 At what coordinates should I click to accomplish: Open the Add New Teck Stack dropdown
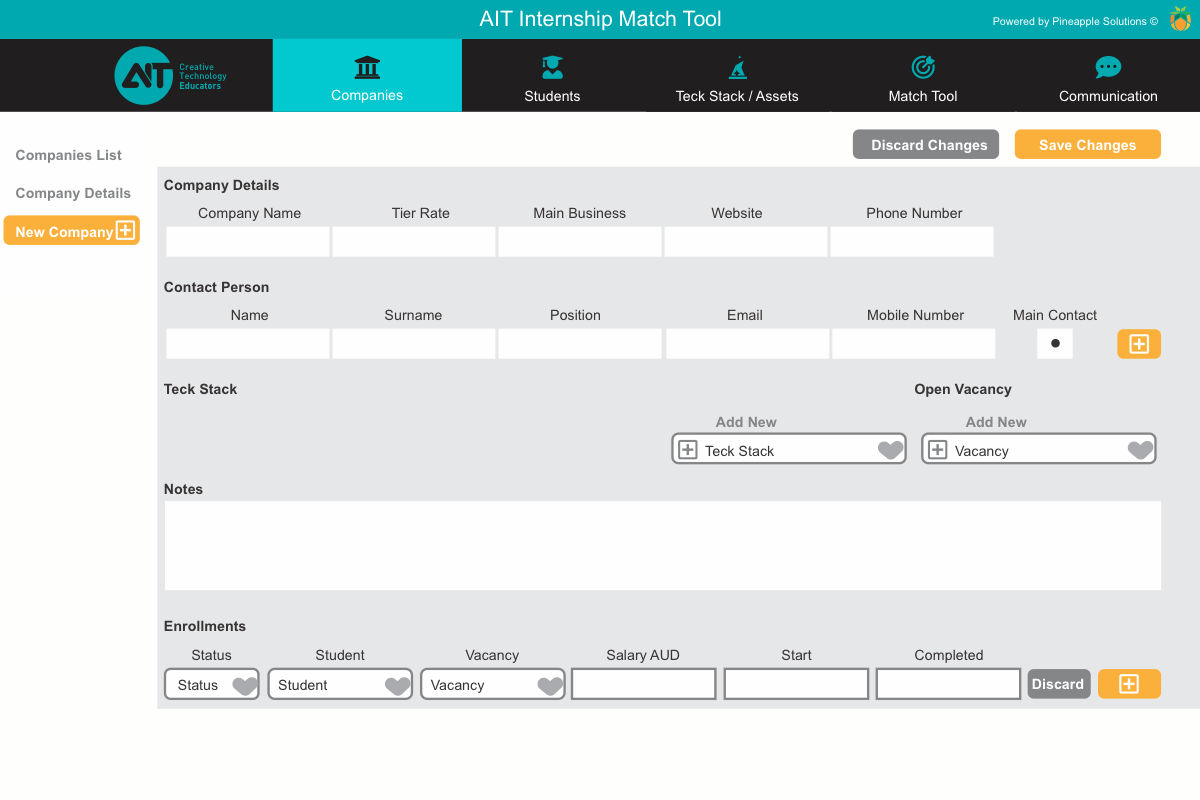[x=788, y=450]
